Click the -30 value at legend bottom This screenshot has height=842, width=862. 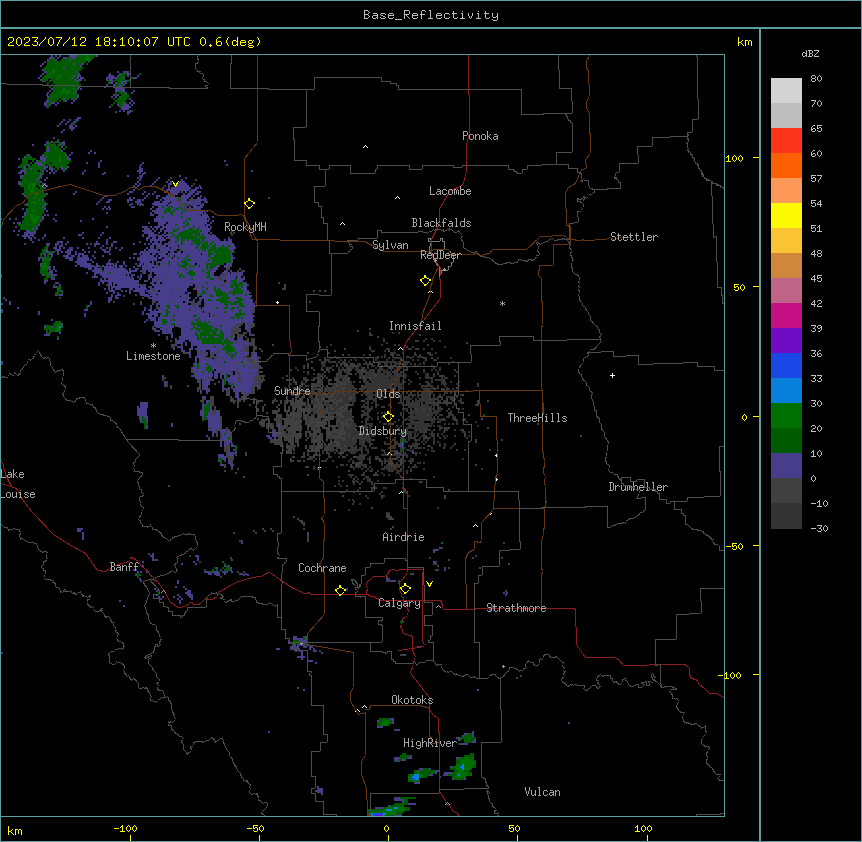pos(819,528)
